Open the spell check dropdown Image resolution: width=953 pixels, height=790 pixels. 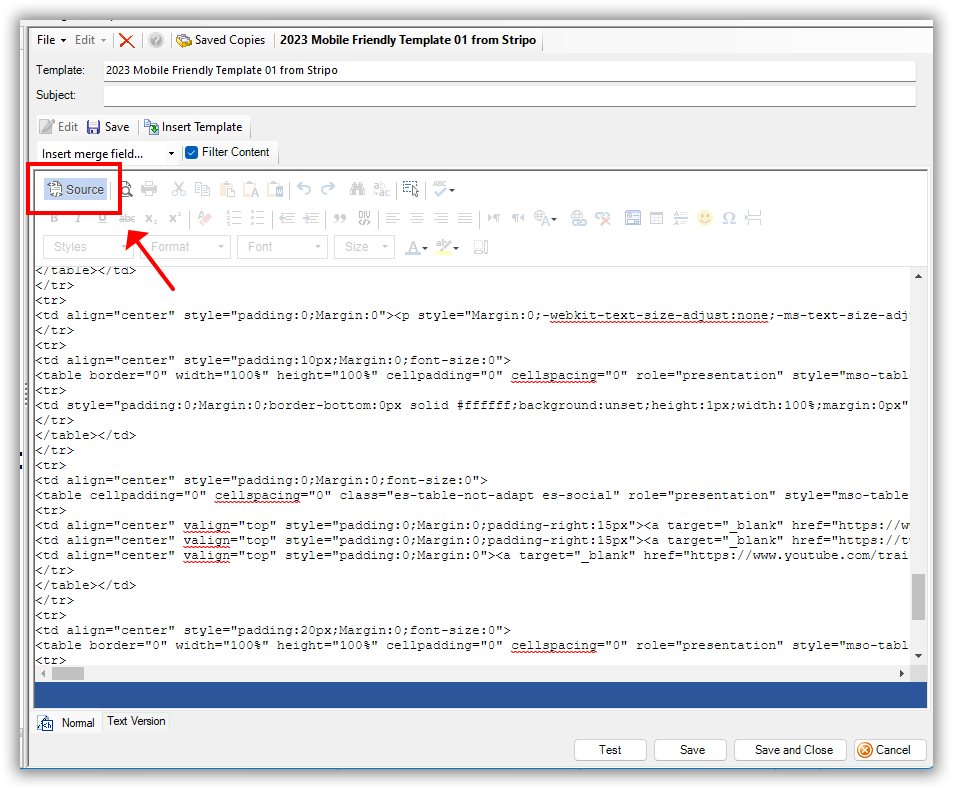click(x=444, y=189)
